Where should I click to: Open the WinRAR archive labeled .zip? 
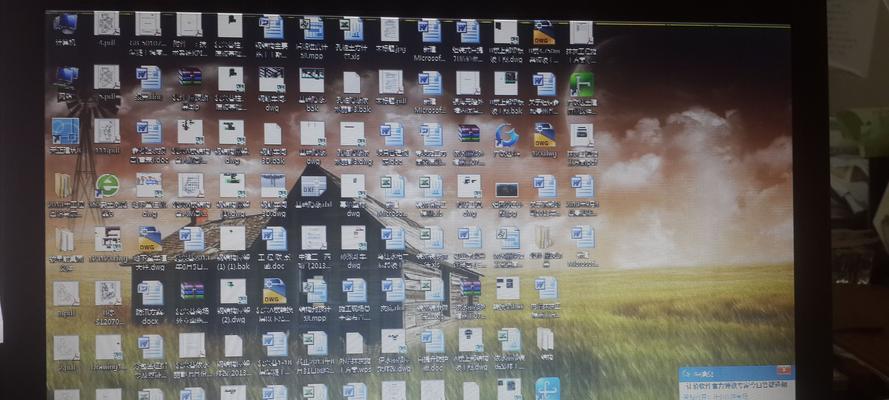[x=190, y=78]
